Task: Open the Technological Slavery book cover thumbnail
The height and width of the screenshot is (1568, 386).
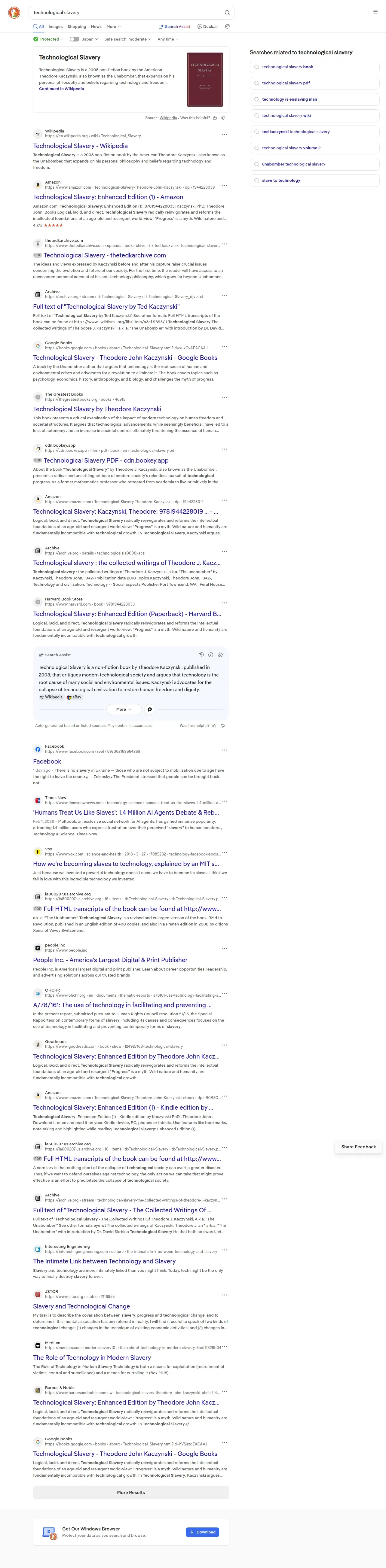Action: (x=204, y=80)
